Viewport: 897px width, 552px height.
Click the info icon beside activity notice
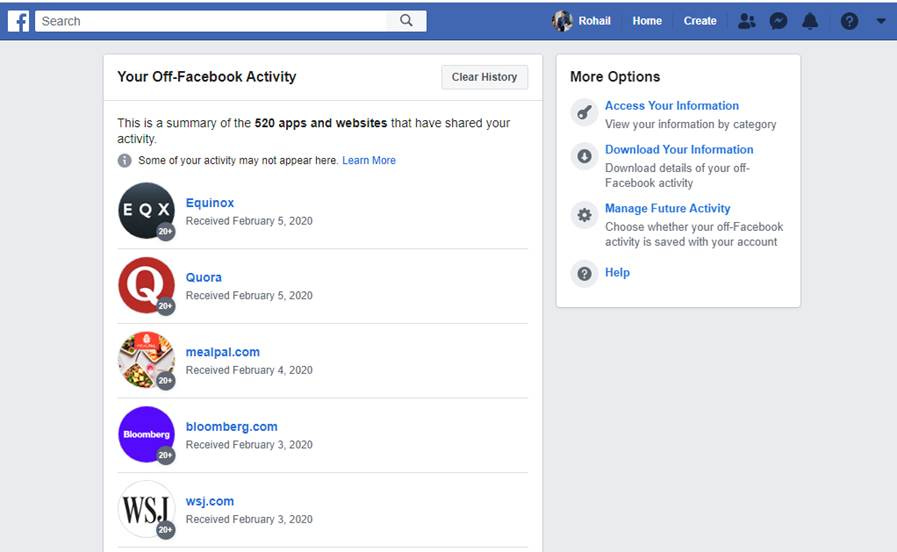click(x=125, y=161)
